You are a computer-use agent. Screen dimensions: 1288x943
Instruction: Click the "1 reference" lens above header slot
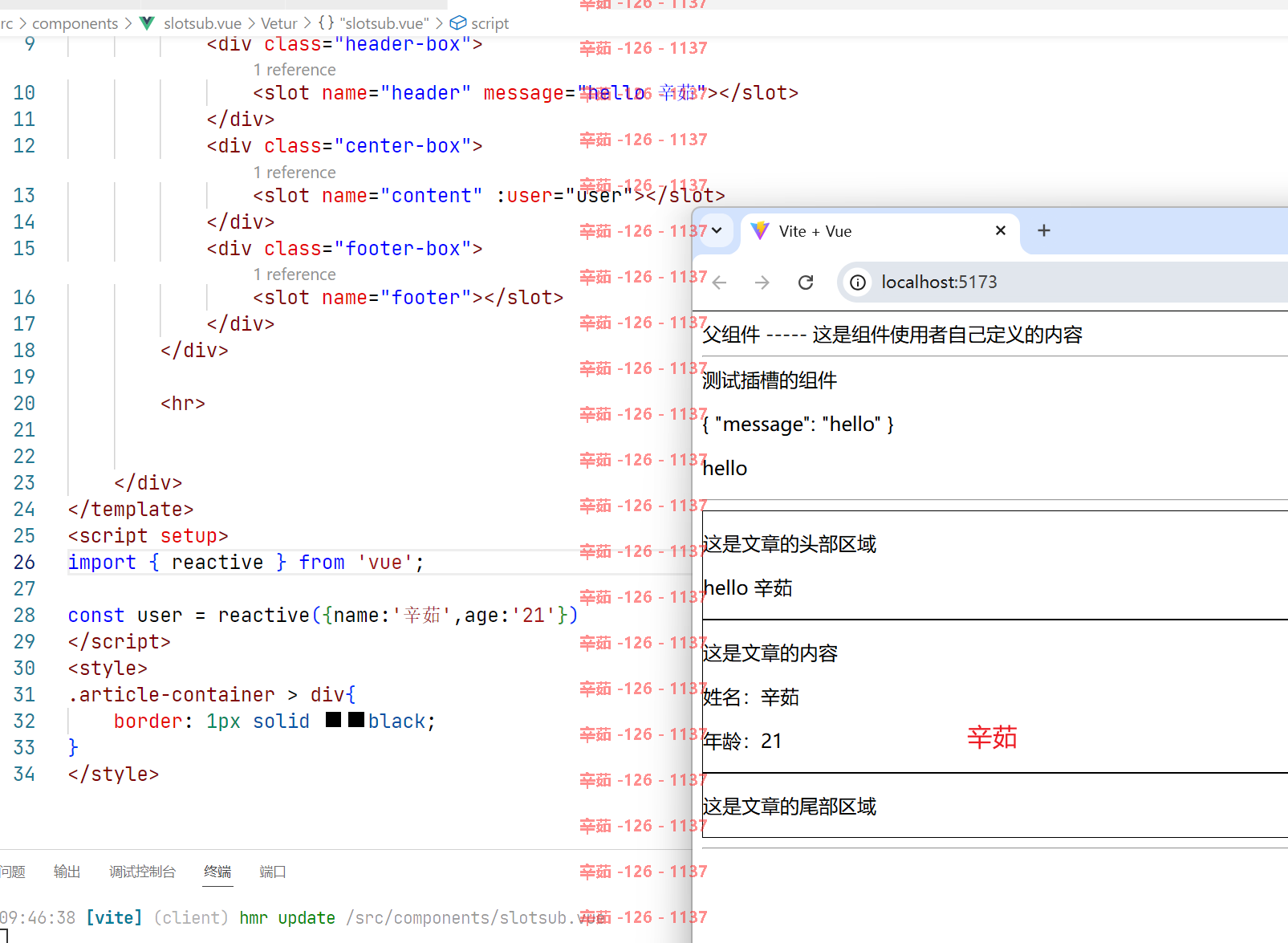coord(295,70)
